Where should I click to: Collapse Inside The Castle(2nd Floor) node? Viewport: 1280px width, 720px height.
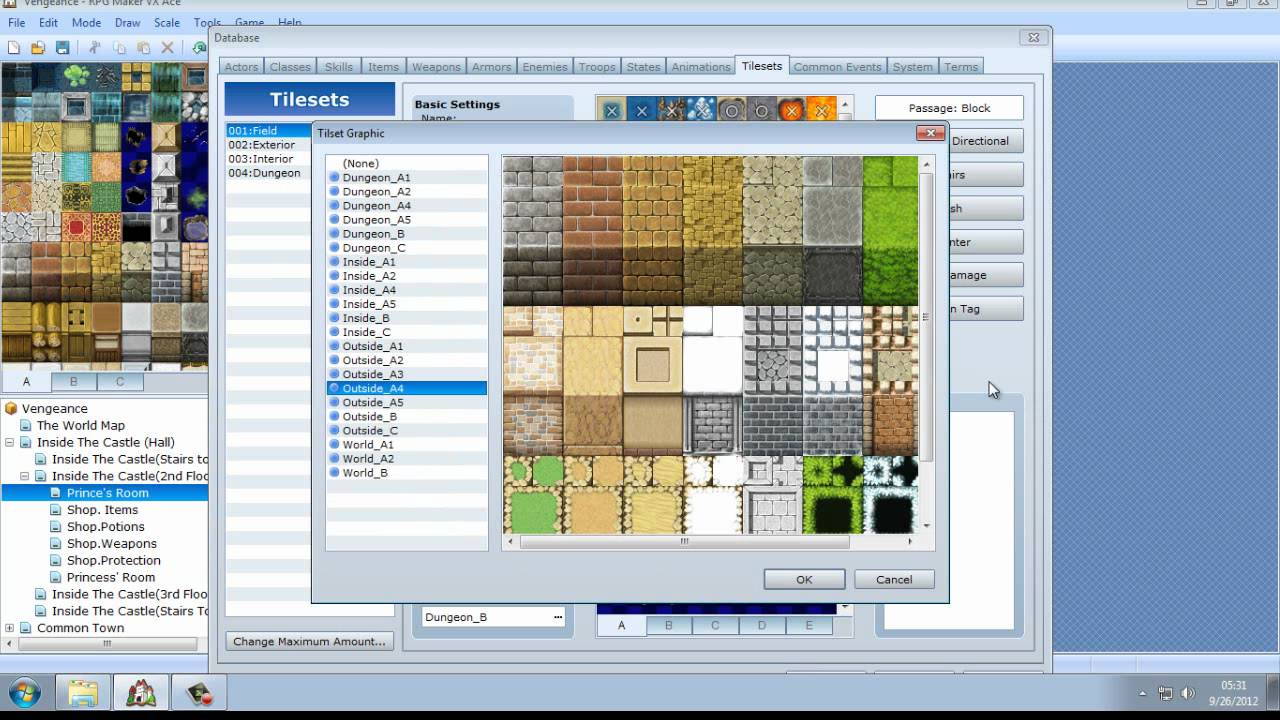(x=25, y=476)
